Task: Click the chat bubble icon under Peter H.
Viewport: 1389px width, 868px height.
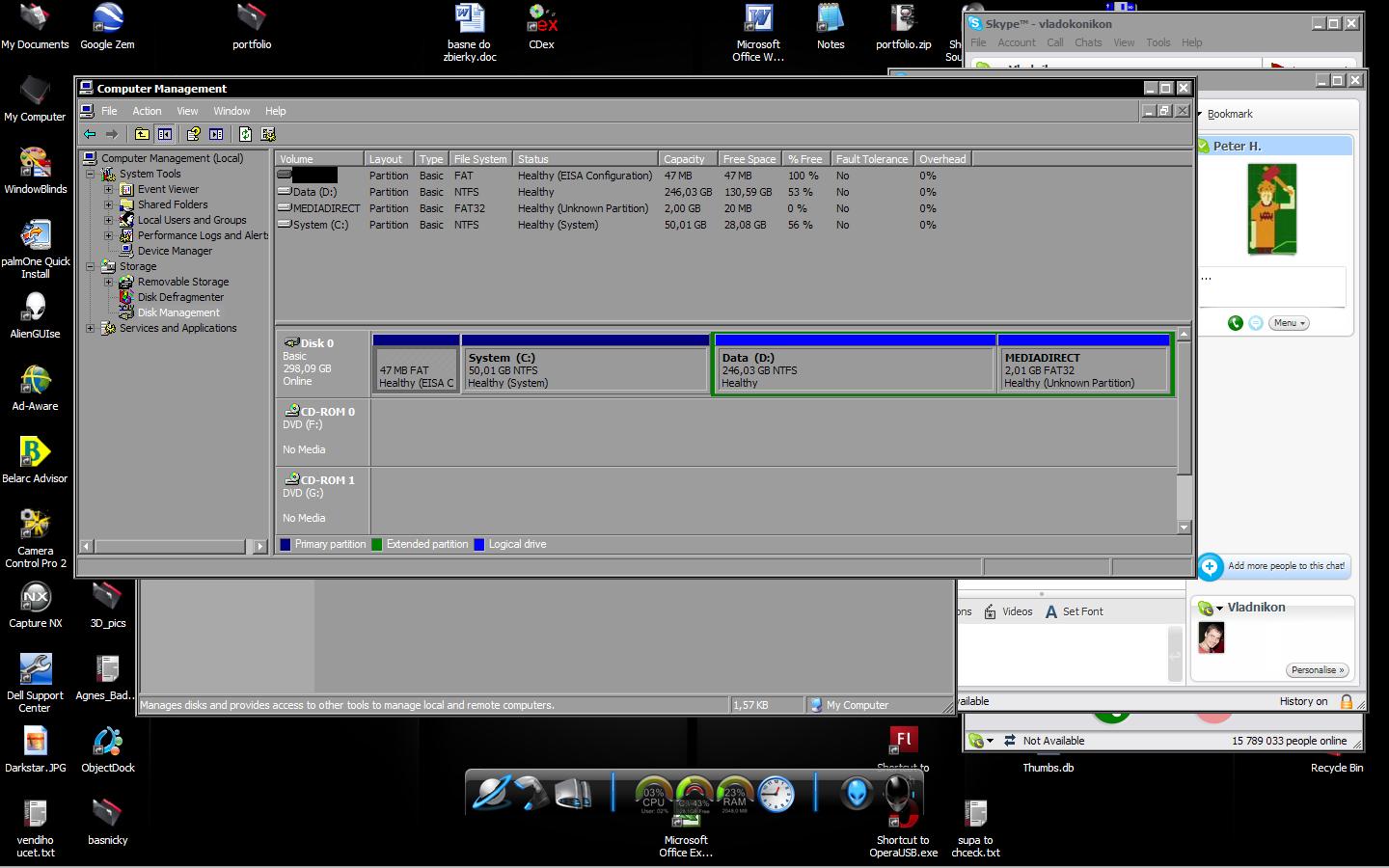Action: (1255, 323)
